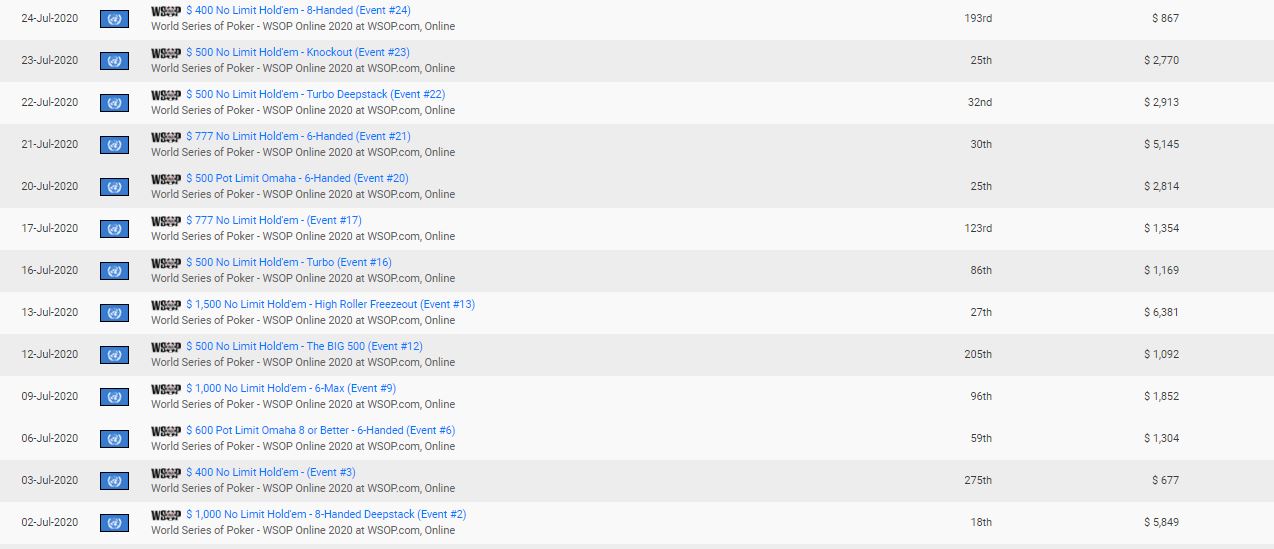Select the date 24-Jul-2020

pos(50,18)
